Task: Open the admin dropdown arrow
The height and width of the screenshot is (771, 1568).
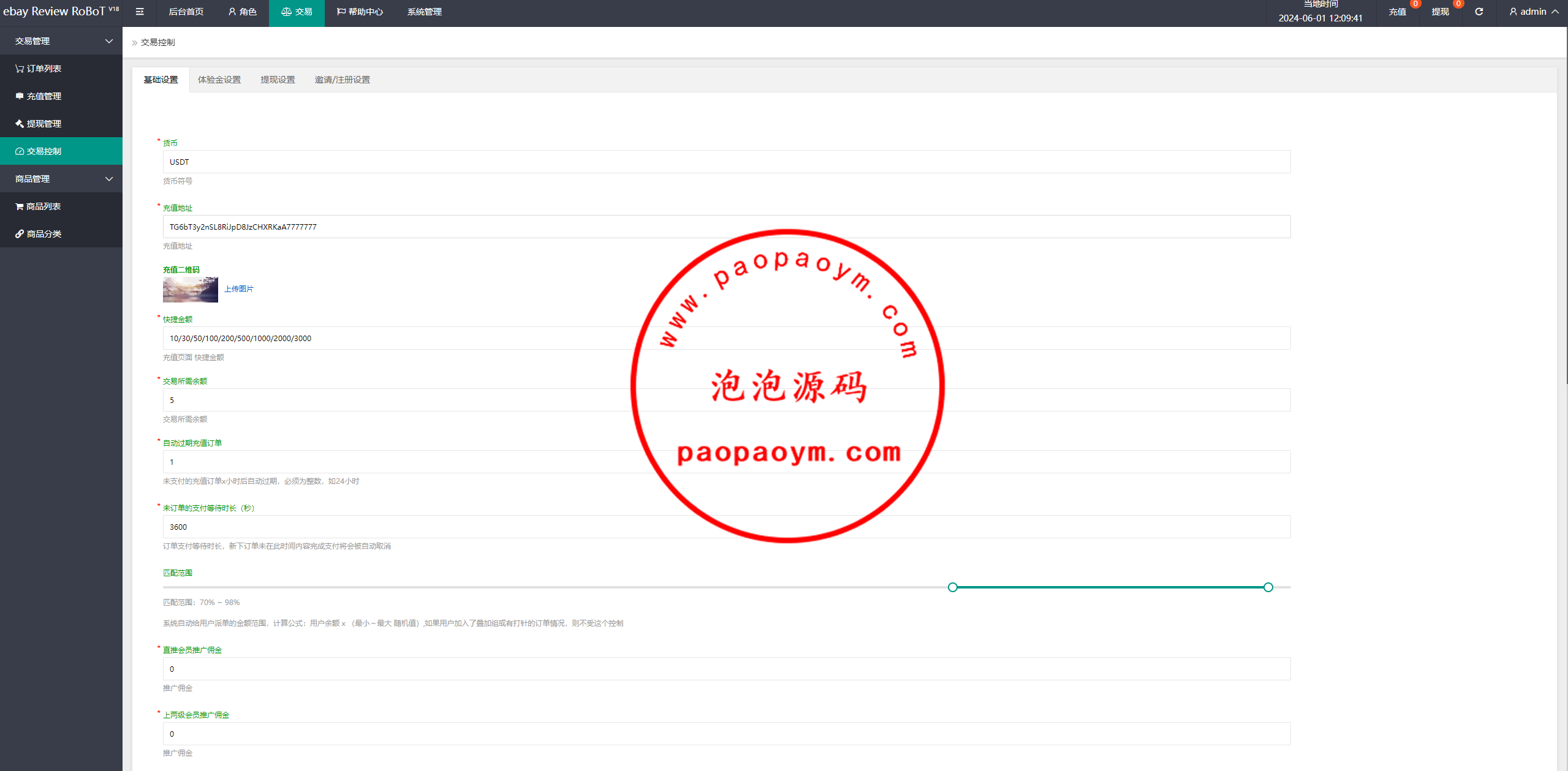Action: click(x=1555, y=12)
